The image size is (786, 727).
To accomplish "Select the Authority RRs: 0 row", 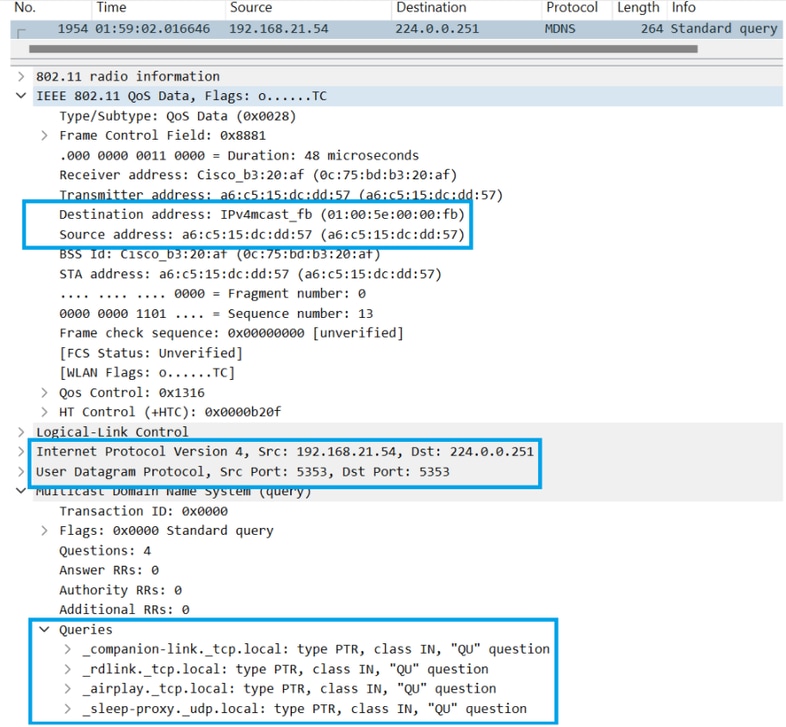I will [120, 591].
